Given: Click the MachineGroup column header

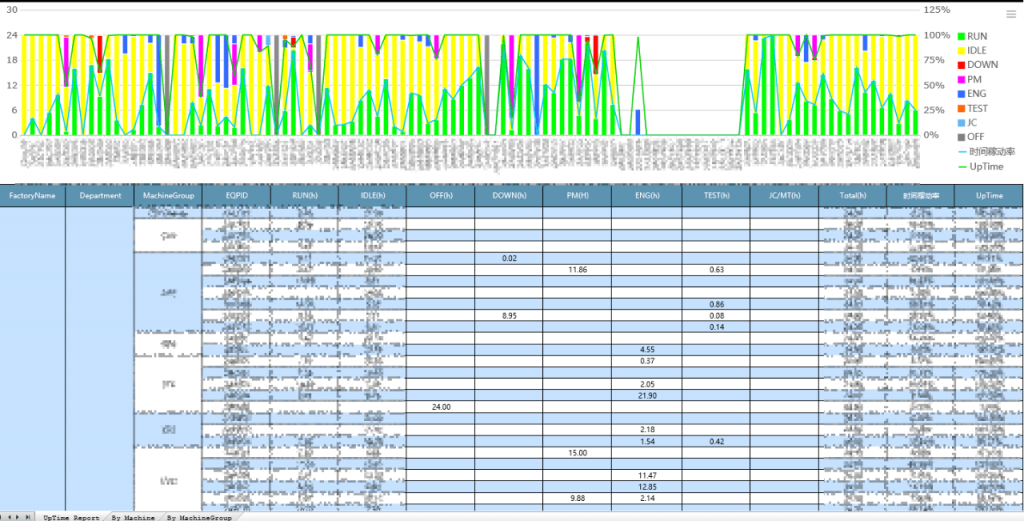Looking at the screenshot, I should click(168, 195).
